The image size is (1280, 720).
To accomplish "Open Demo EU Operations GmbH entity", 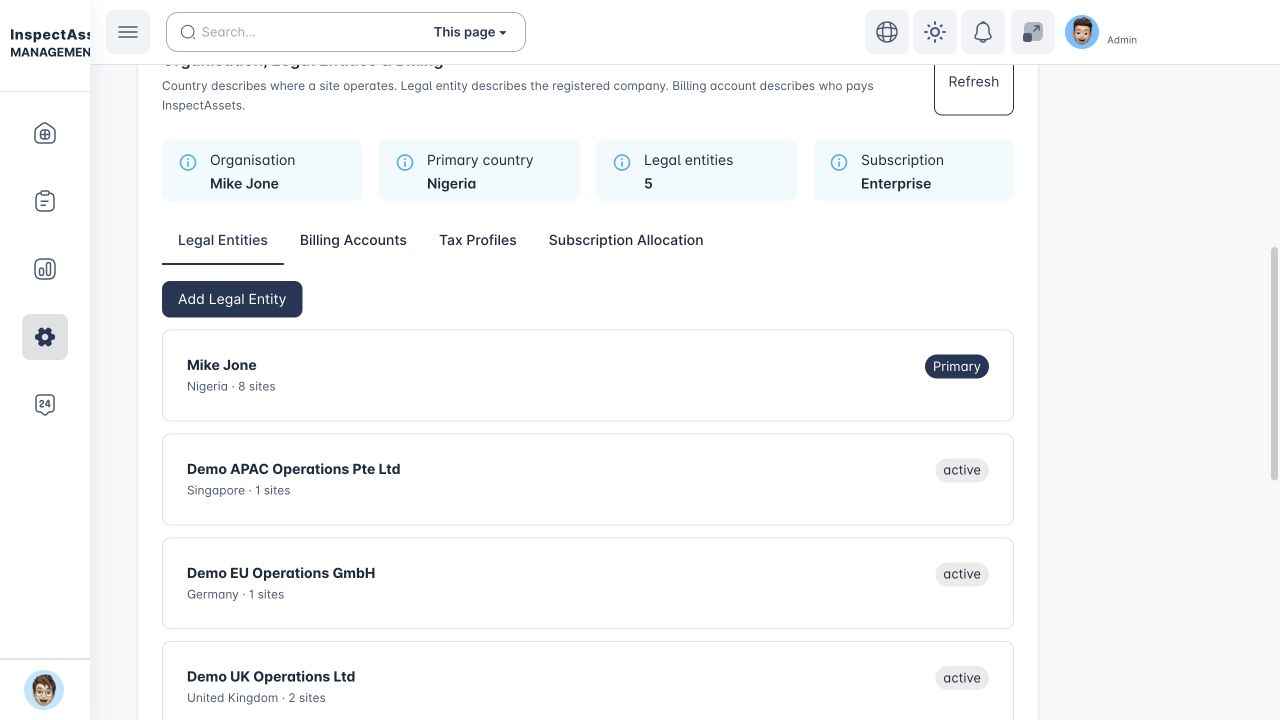I will point(588,583).
